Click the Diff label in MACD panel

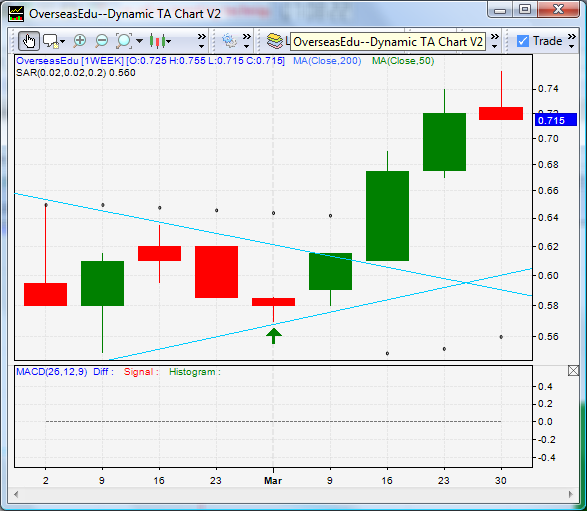pyautogui.click(x=103, y=372)
